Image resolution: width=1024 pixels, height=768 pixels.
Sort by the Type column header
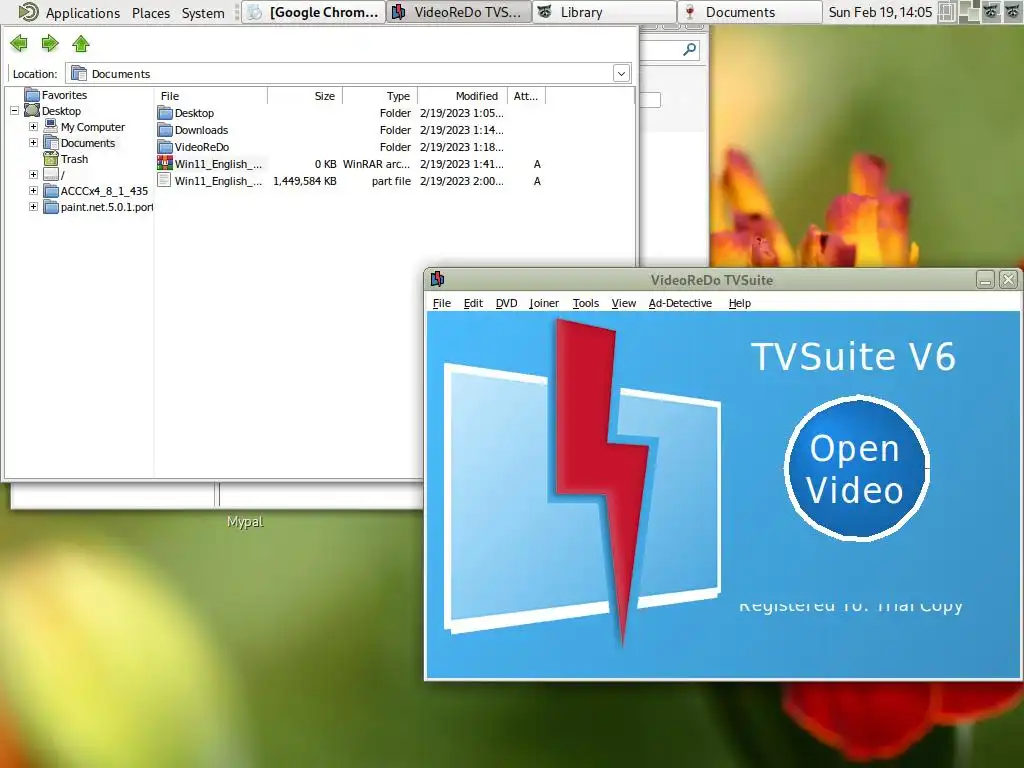380,96
